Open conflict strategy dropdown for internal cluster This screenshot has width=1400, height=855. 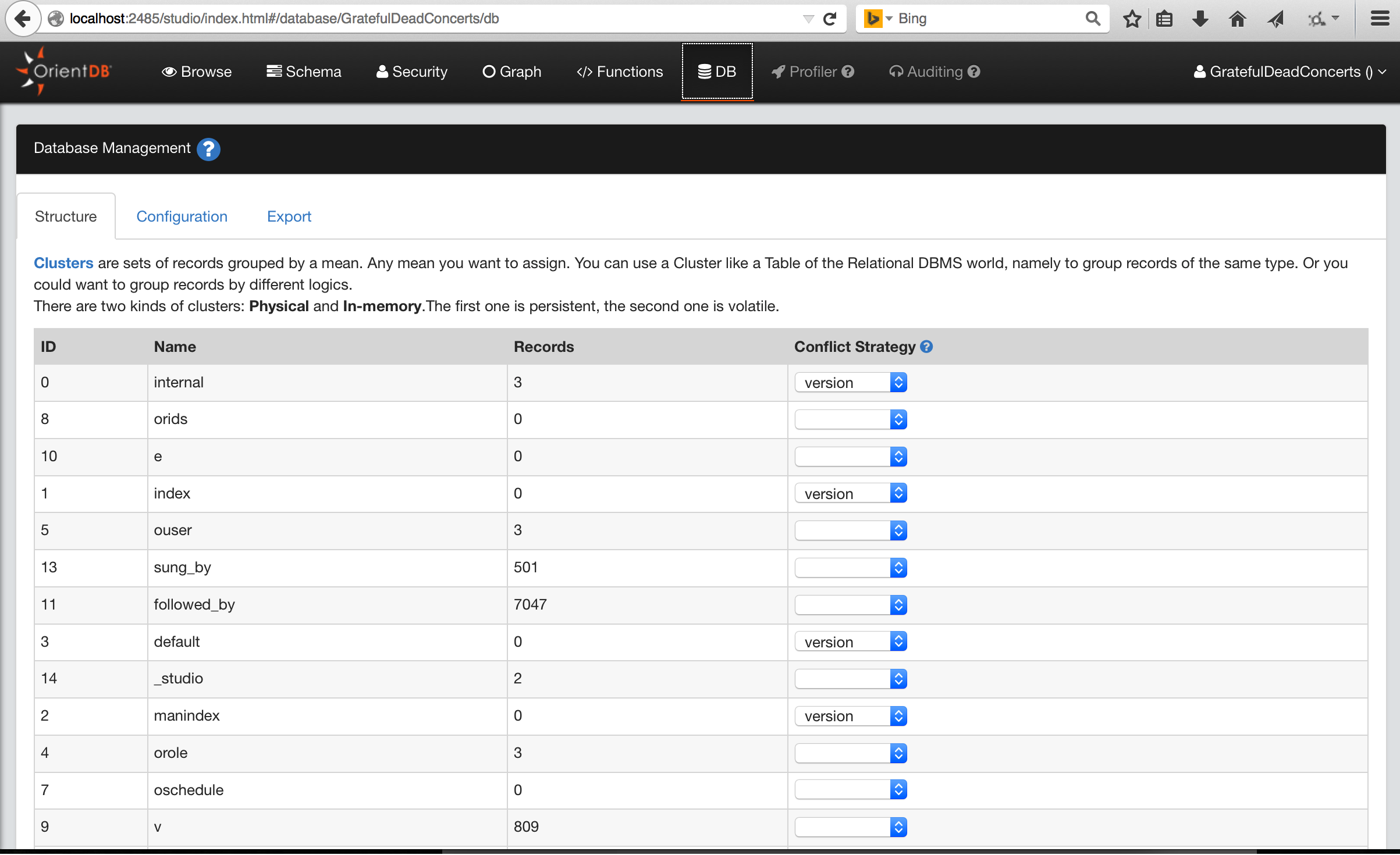coord(851,383)
